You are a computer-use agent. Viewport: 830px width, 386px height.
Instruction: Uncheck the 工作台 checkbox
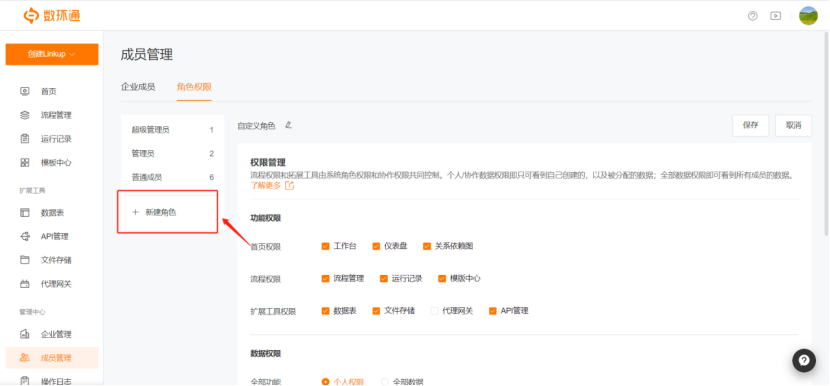point(326,246)
